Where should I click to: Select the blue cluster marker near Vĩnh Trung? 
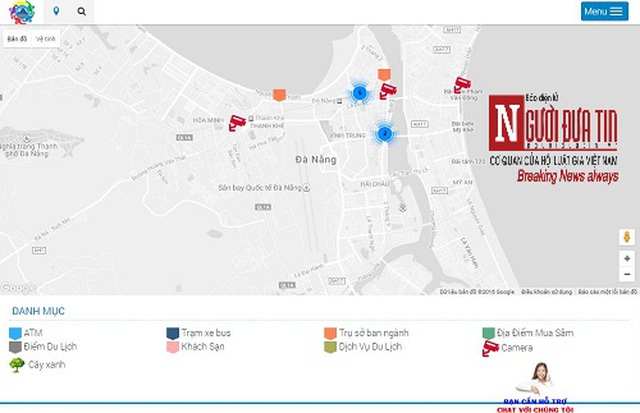click(384, 133)
